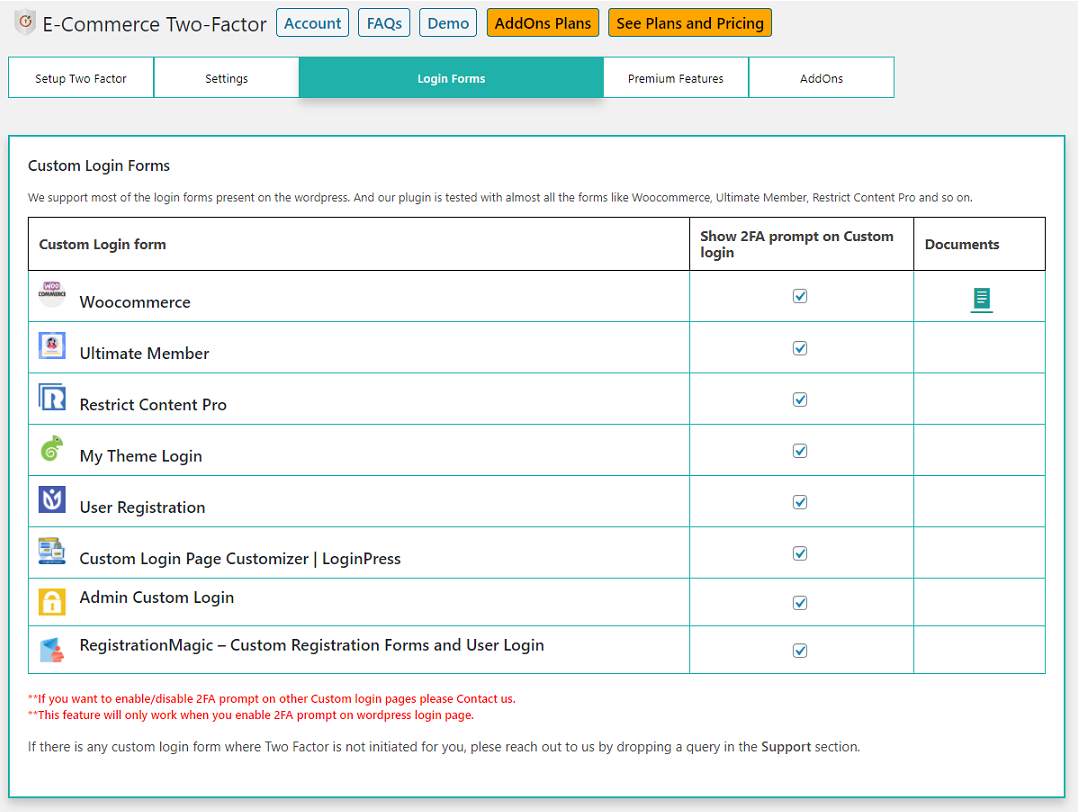Image resolution: width=1078 pixels, height=812 pixels.
Task: Toggle 2FA checkbox for User Registration
Action: 800,502
